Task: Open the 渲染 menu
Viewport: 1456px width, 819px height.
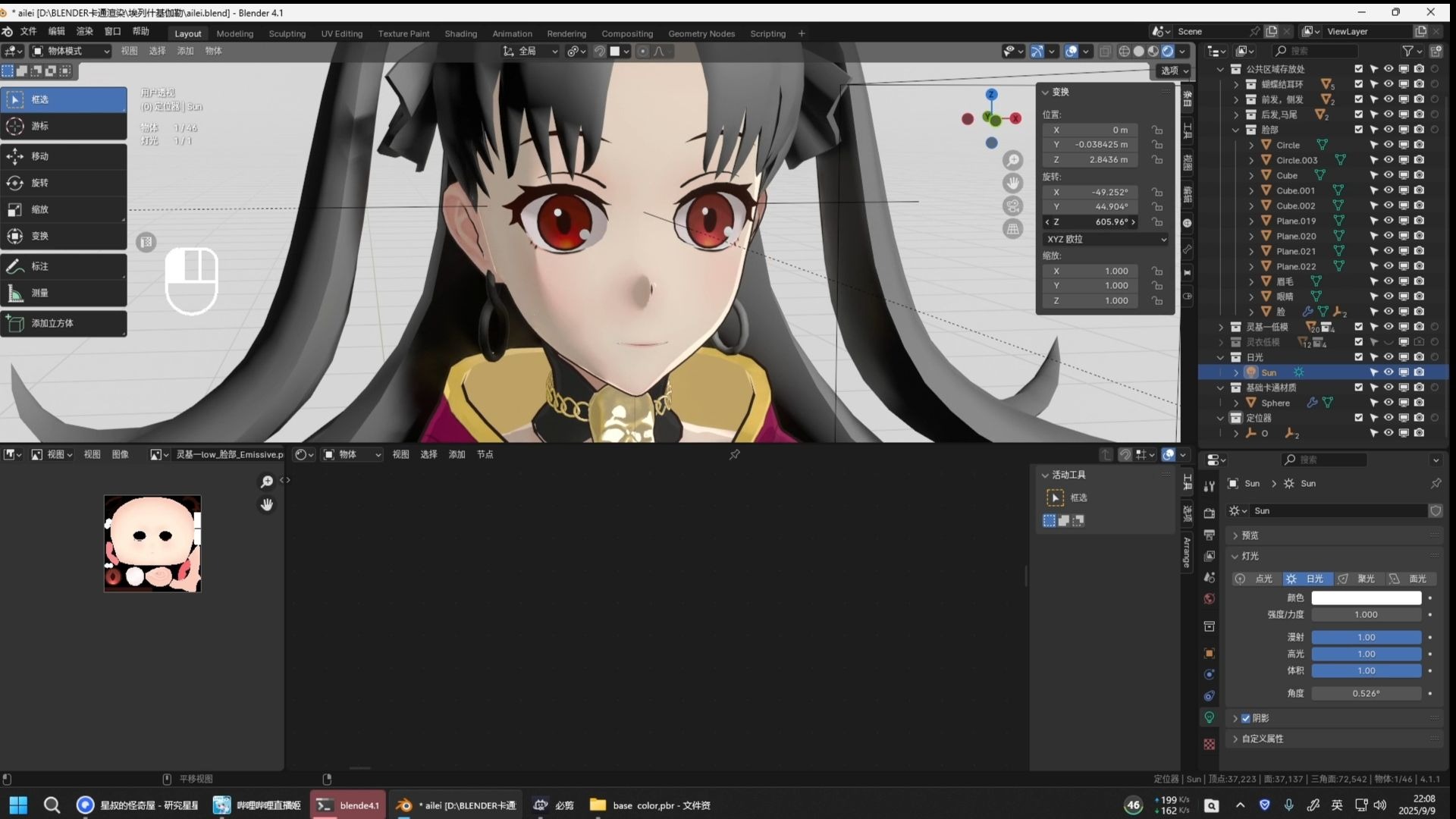Action: [x=84, y=31]
